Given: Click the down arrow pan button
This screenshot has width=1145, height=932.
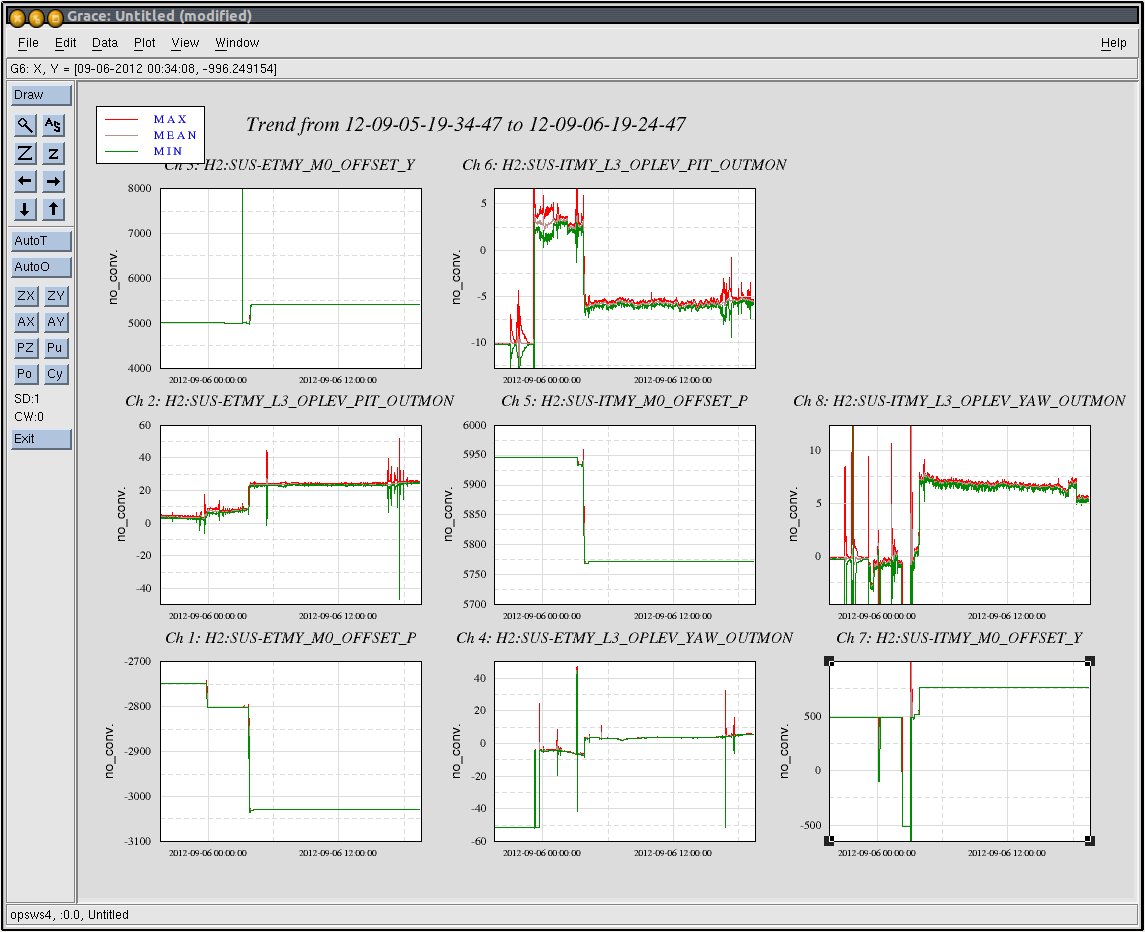Looking at the screenshot, I should [x=26, y=210].
